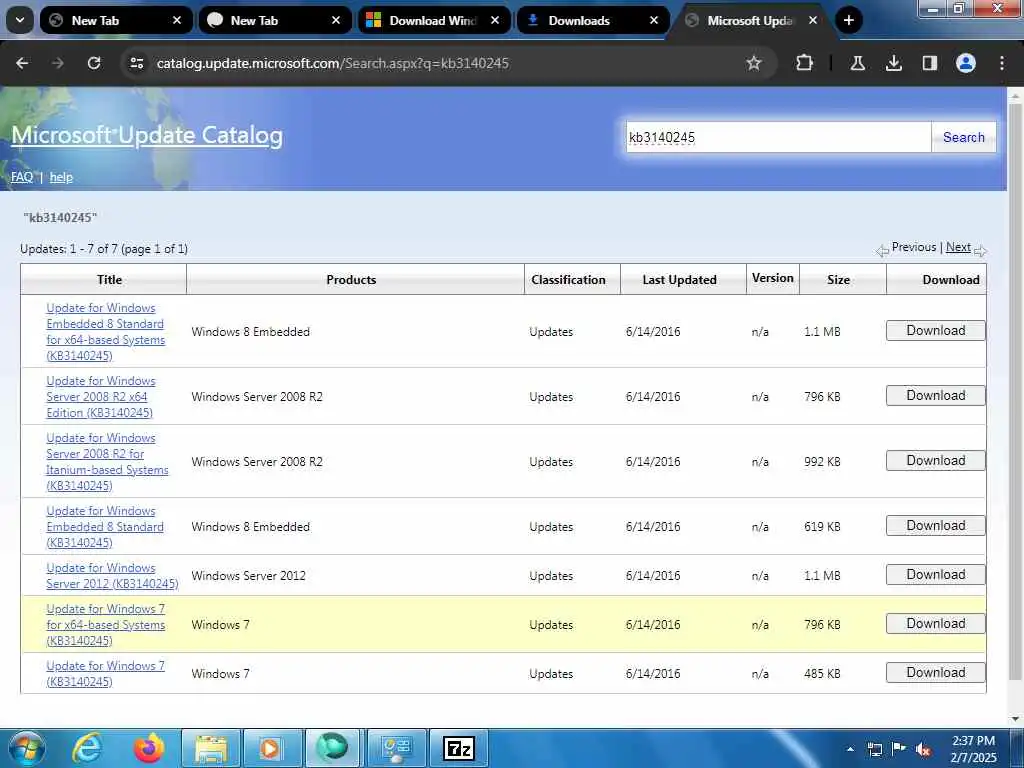Image resolution: width=1024 pixels, height=768 pixels.
Task: Open network status tray icon
Action: [x=874, y=749]
